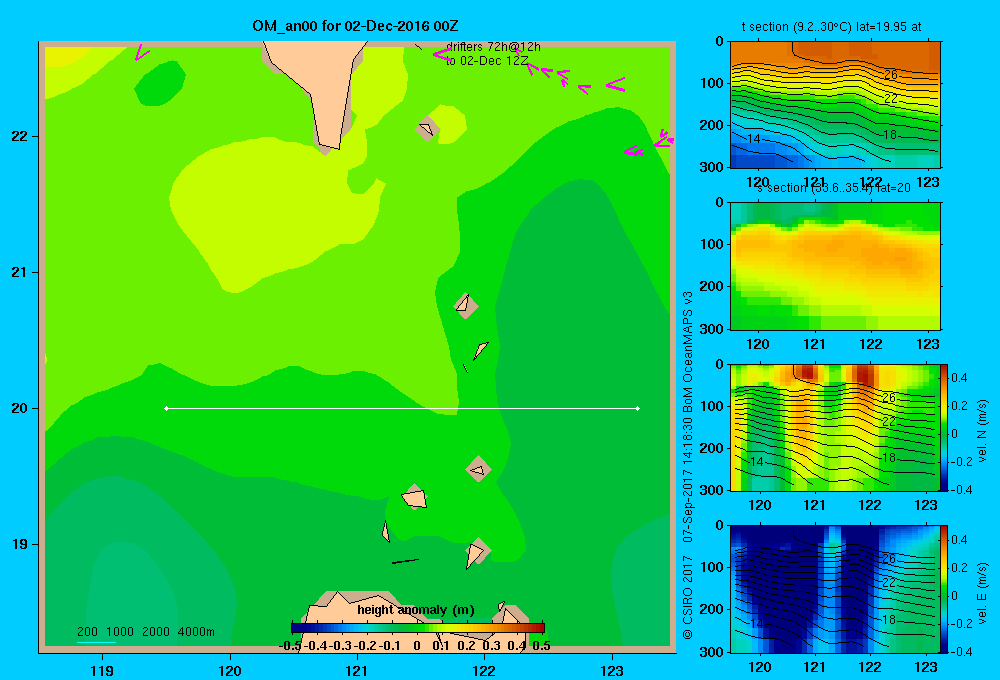Select the east endpoint of white section line

pyautogui.click(x=638, y=408)
